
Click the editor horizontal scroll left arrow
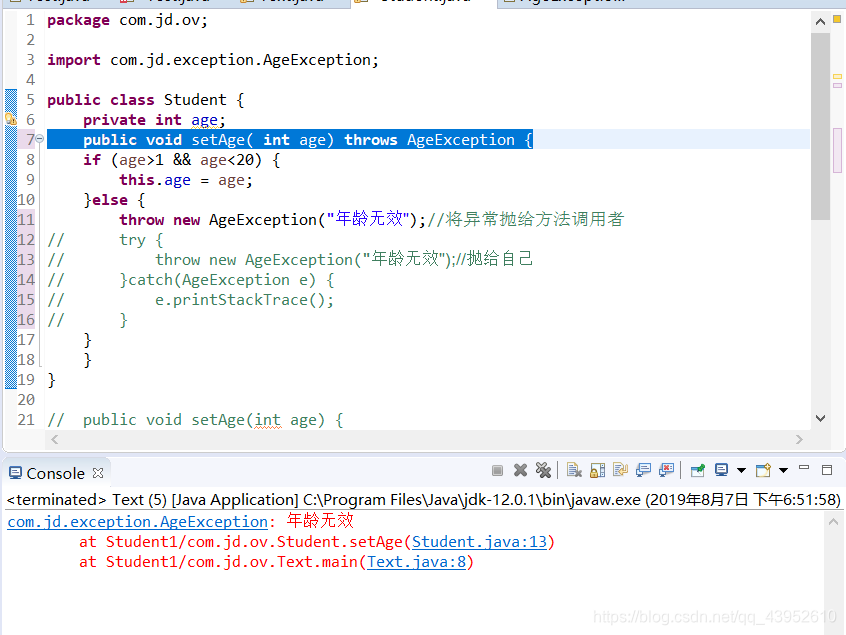(54, 440)
